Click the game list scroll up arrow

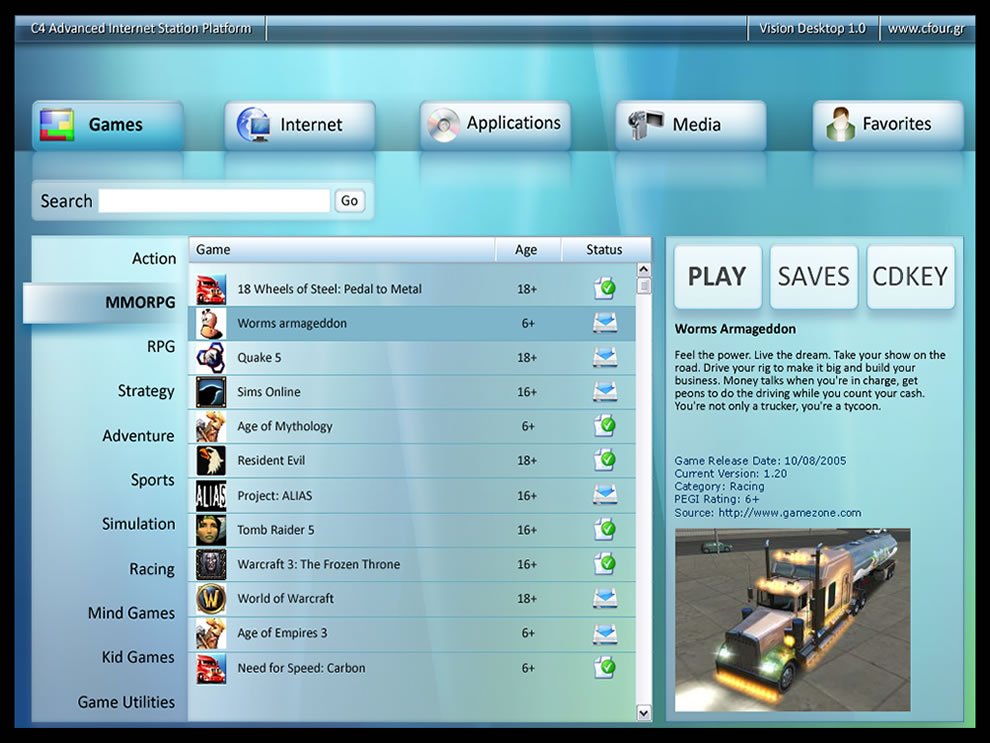click(643, 270)
